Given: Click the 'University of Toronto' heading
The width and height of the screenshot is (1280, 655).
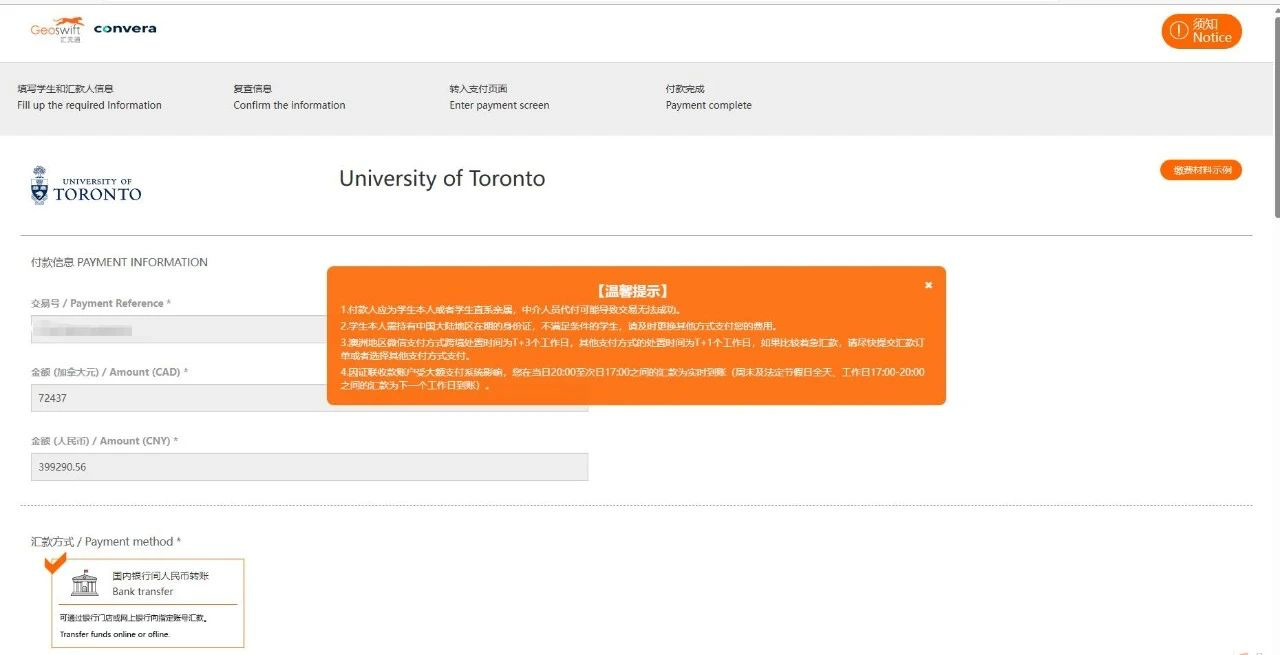Looking at the screenshot, I should tap(442, 179).
